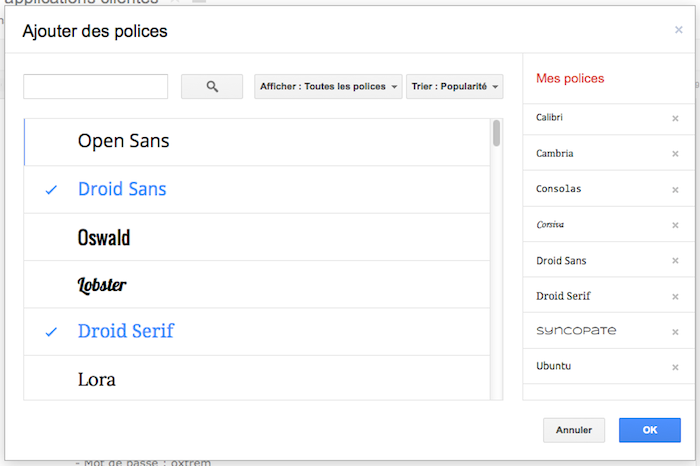The image size is (700, 466).
Task: Remove Droid Sans via x icon
Action: pyautogui.click(x=675, y=261)
